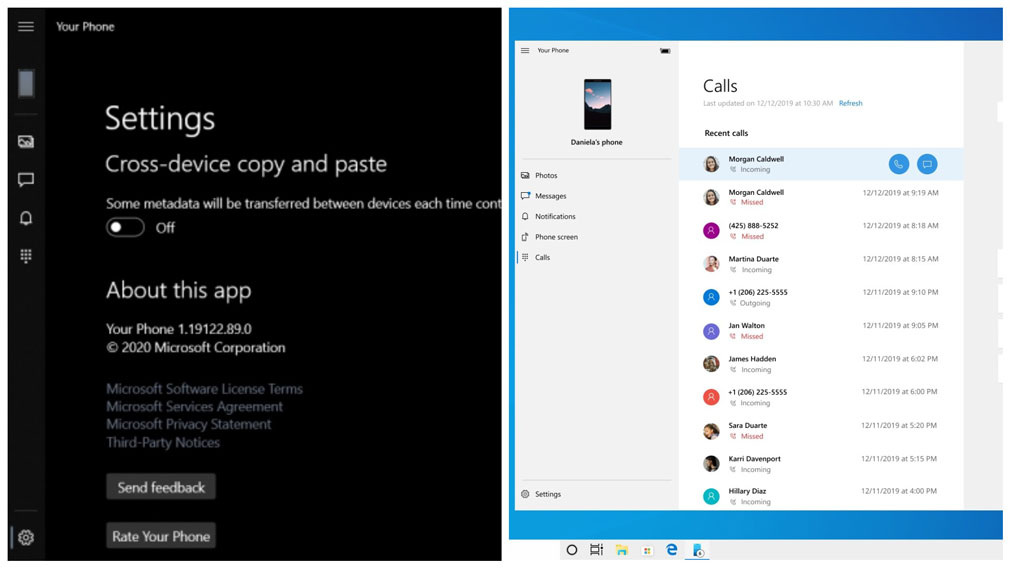1010x568 pixels.
Task: Select phone device icon in dark sidebar
Action: [x=26, y=83]
